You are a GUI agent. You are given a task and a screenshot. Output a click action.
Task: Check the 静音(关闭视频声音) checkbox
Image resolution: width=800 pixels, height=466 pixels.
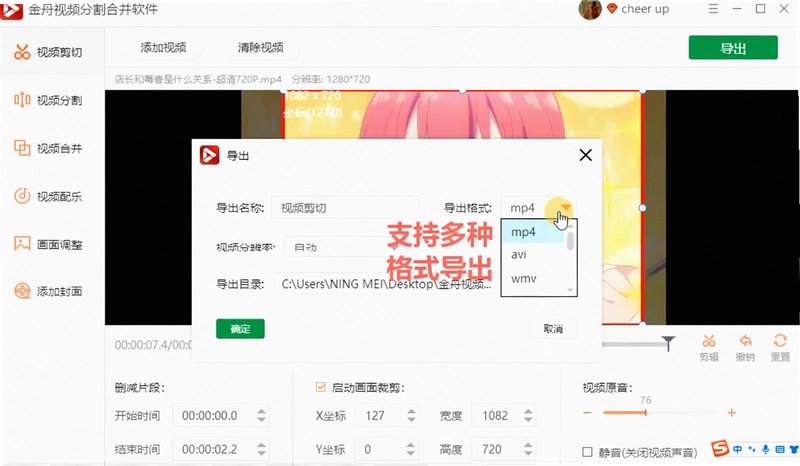[587, 452]
